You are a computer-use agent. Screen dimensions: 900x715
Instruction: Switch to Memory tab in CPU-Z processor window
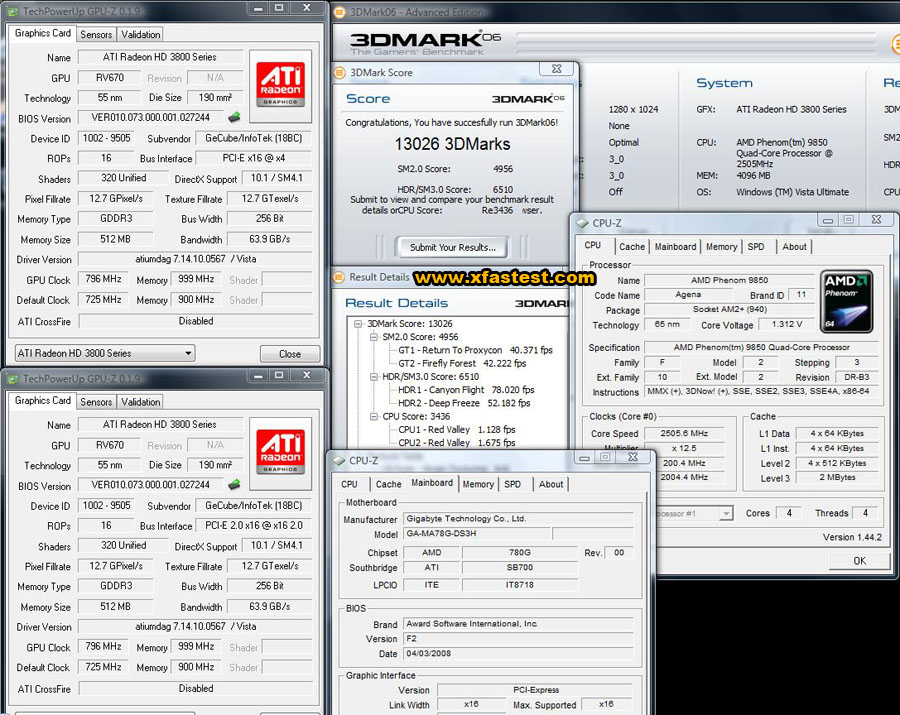721,247
